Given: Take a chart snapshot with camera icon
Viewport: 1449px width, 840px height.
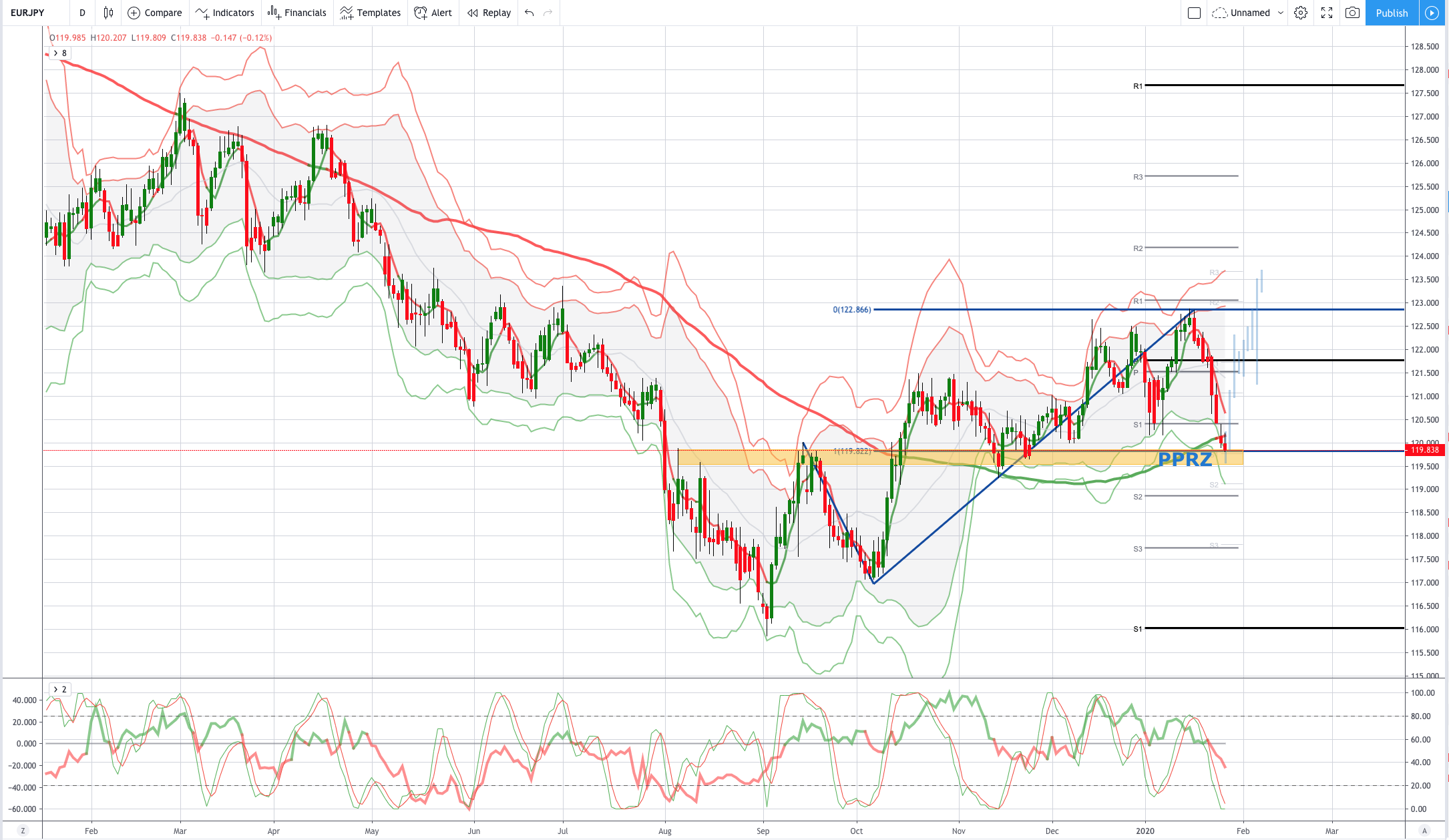Looking at the screenshot, I should pos(1352,13).
